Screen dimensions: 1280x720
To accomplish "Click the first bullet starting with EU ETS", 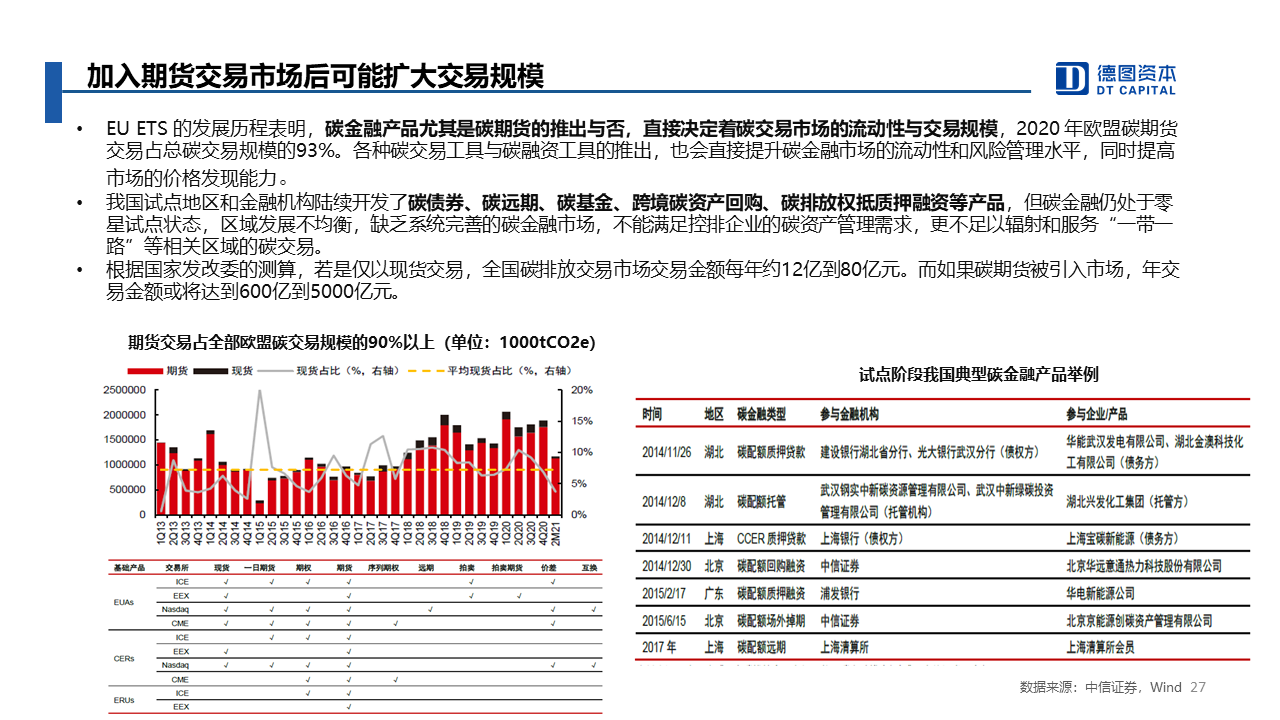I will pyautogui.click(x=640, y=153).
